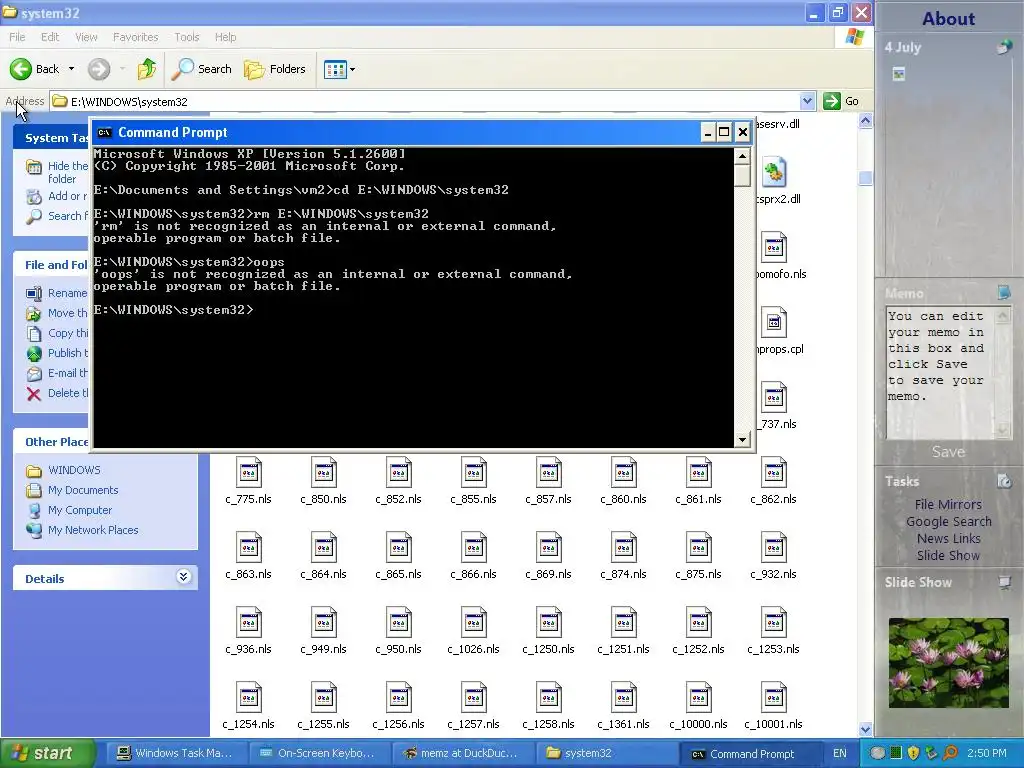Image resolution: width=1024 pixels, height=768 pixels.
Task: Click the Memo panel header icon
Action: point(1004,293)
